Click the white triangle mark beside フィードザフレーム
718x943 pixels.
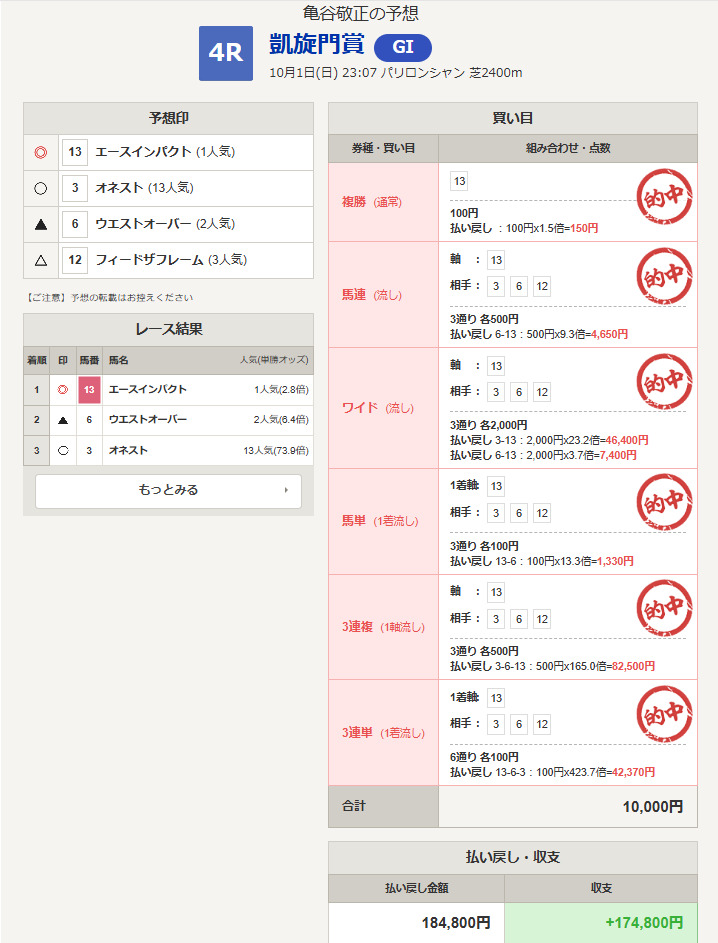point(41,260)
